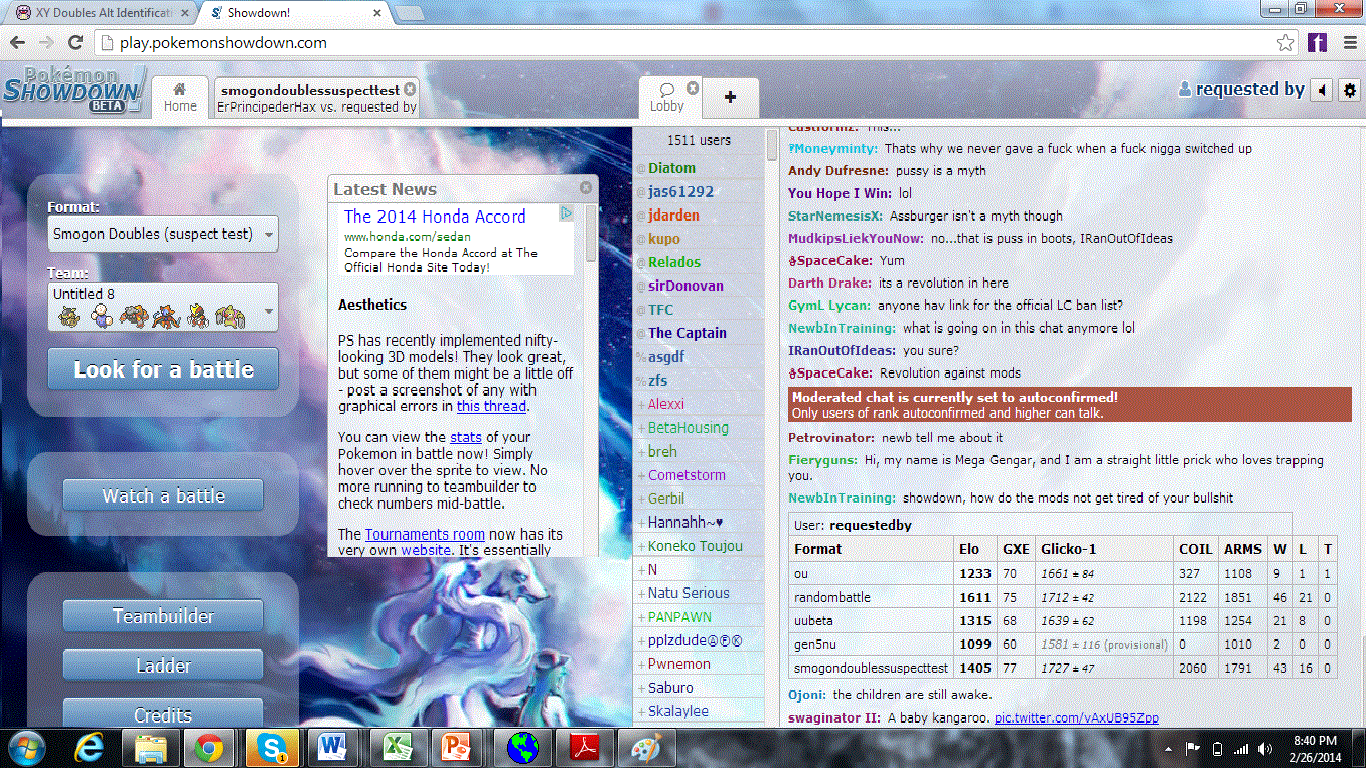
Task: Open Adobe Reader taskbar icon
Action: click(x=583, y=747)
